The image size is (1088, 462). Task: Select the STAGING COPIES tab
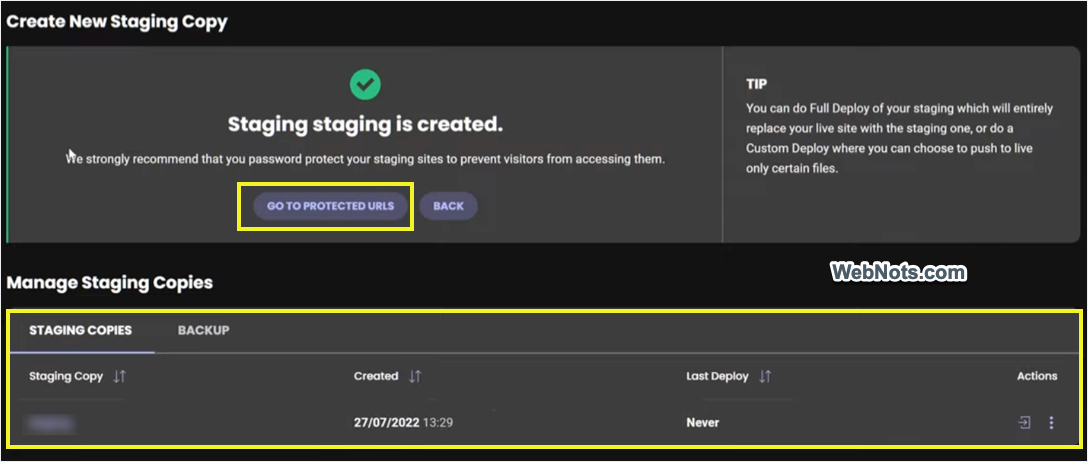(x=80, y=330)
